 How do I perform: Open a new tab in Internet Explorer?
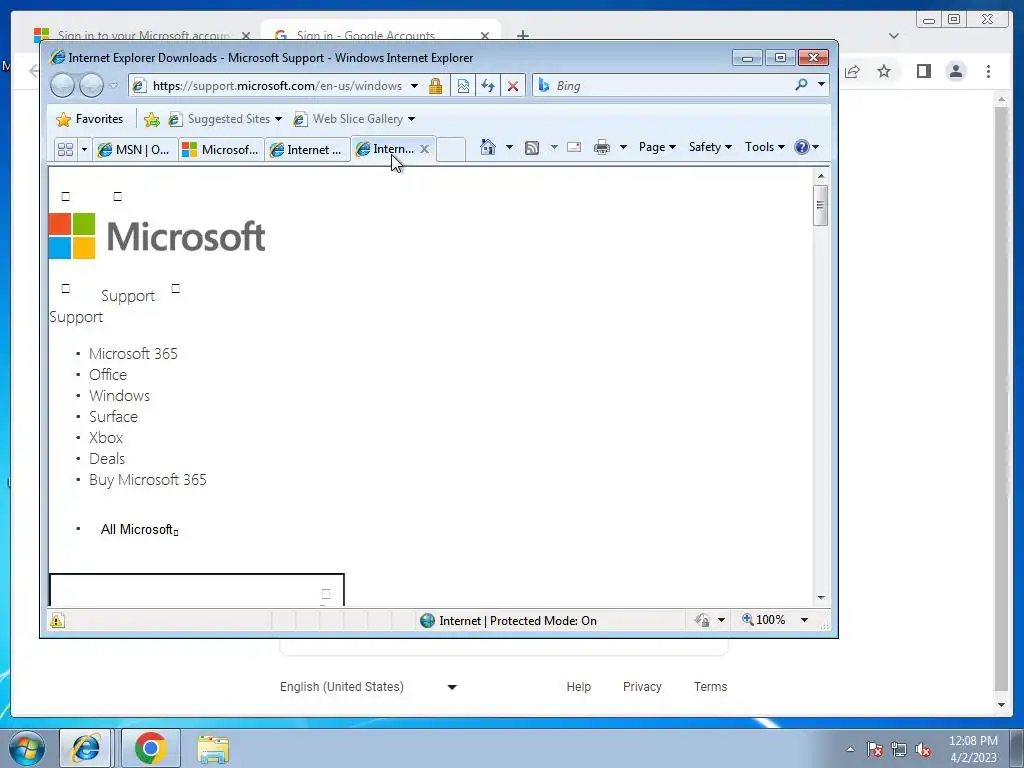(x=451, y=150)
